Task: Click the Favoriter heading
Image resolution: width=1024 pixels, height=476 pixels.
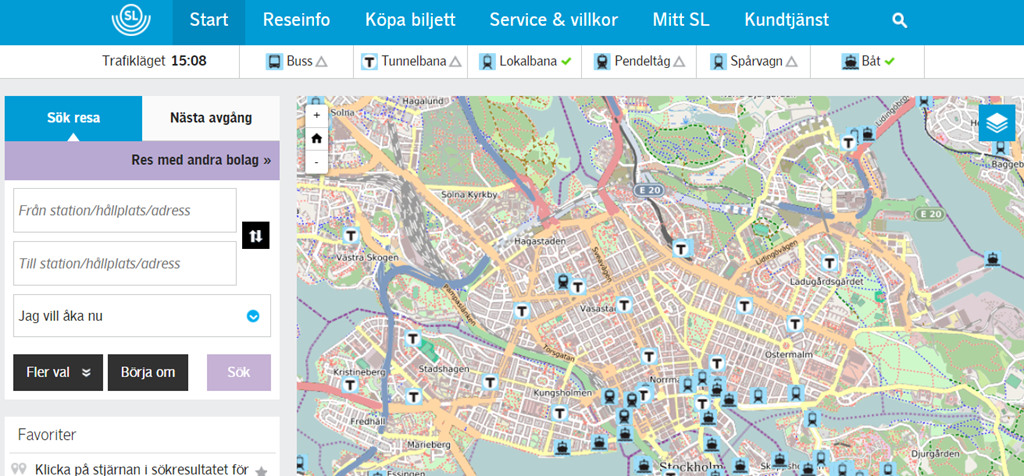Action: coord(47,435)
